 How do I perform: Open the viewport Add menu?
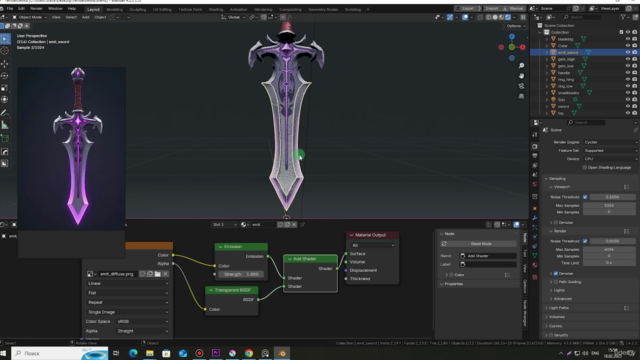coord(86,17)
